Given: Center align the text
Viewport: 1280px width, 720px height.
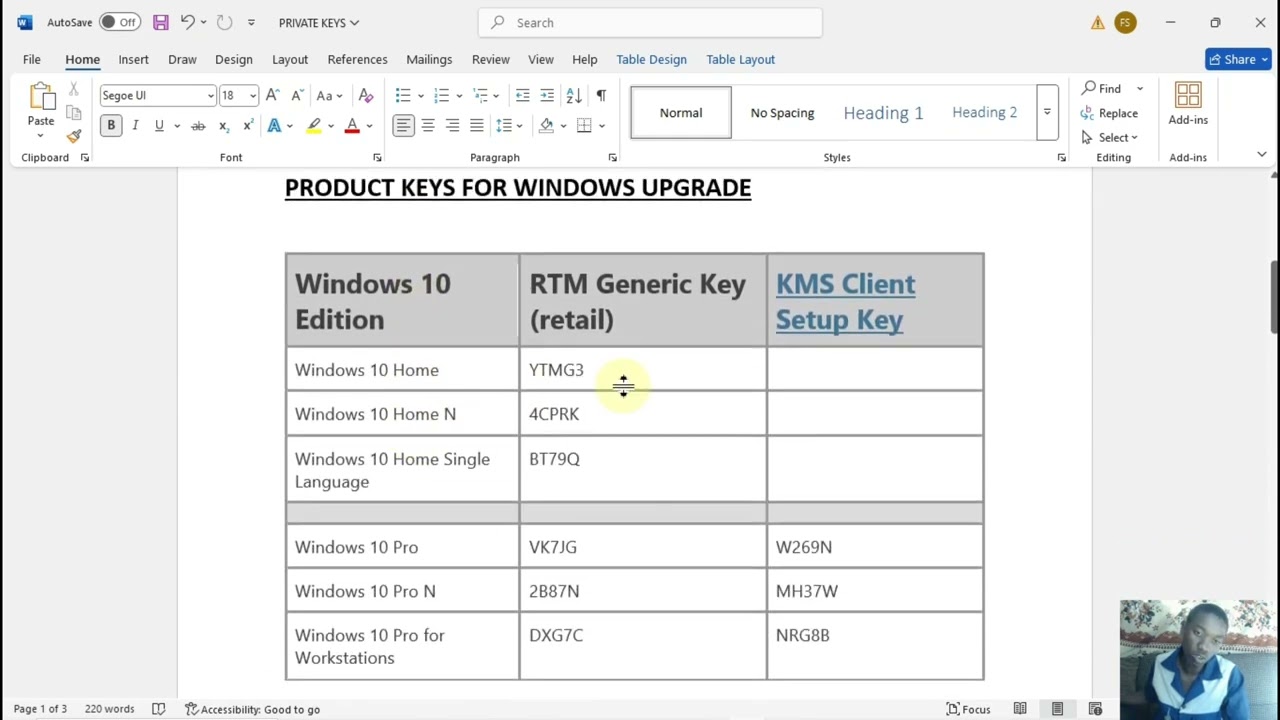Looking at the screenshot, I should tap(428, 125).
